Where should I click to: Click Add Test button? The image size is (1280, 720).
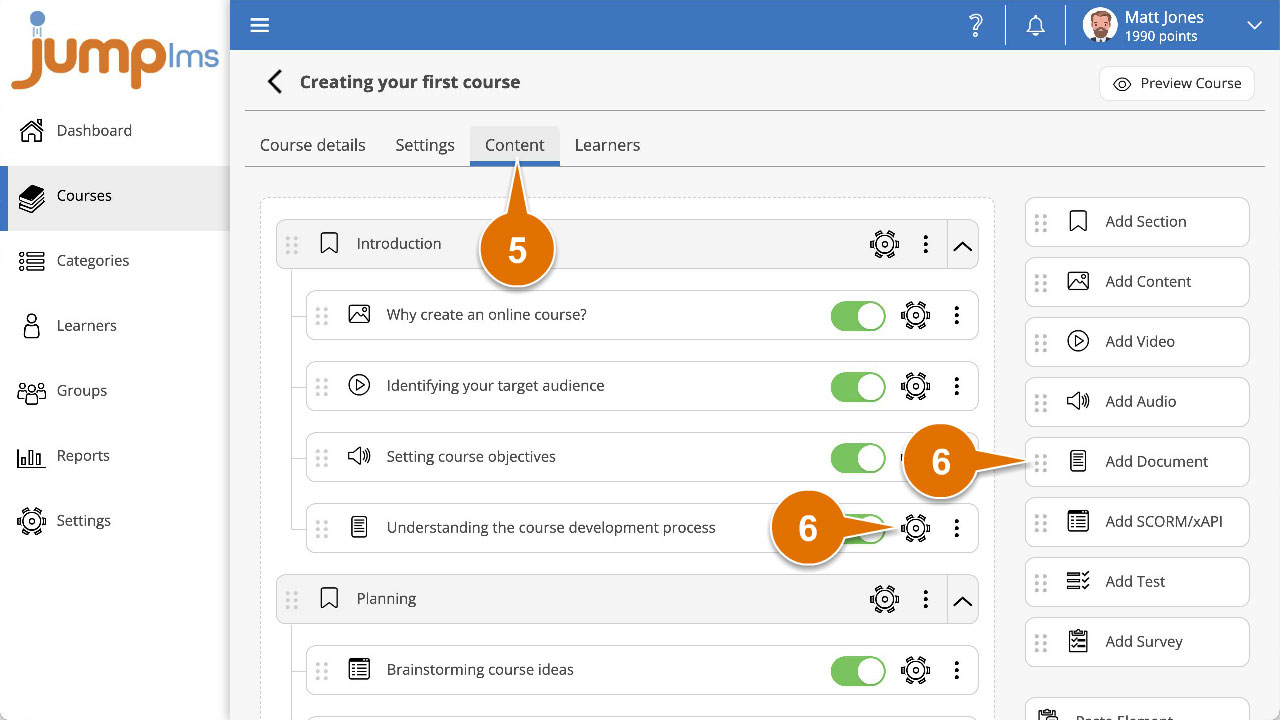[1137, 582]
